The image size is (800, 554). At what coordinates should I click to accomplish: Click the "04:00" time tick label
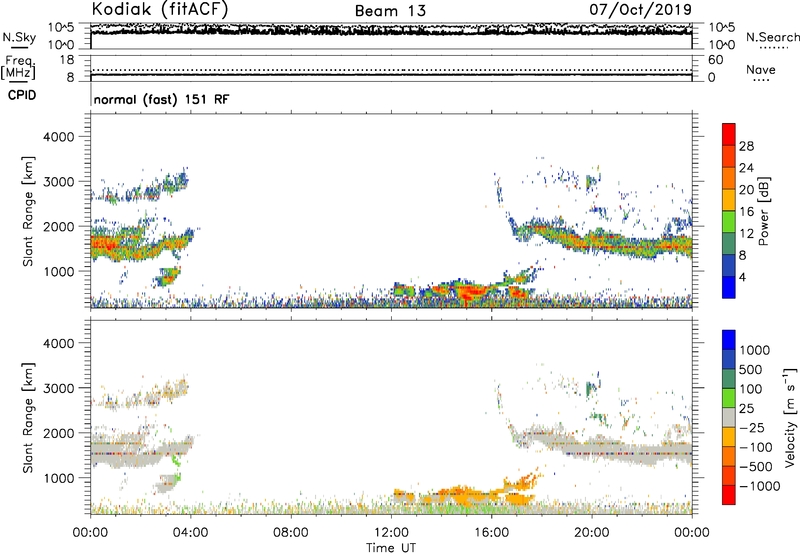[x=190, y=533]
